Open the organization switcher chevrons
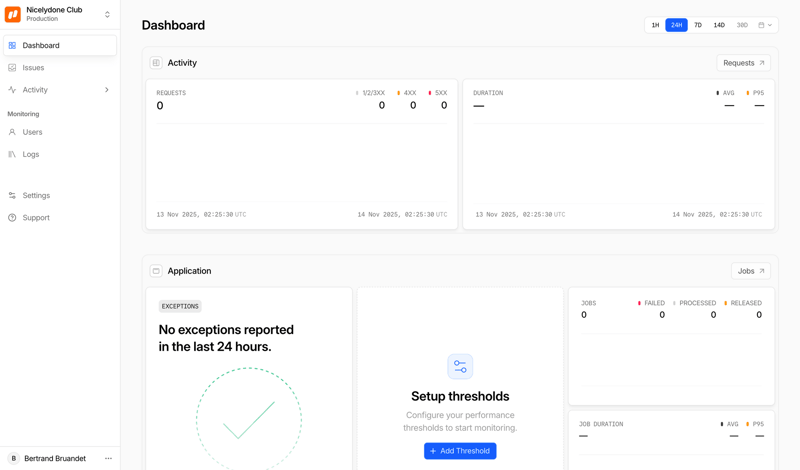Image resolution: width=800 pixels, height=470 pixels. tap(107, 14)
